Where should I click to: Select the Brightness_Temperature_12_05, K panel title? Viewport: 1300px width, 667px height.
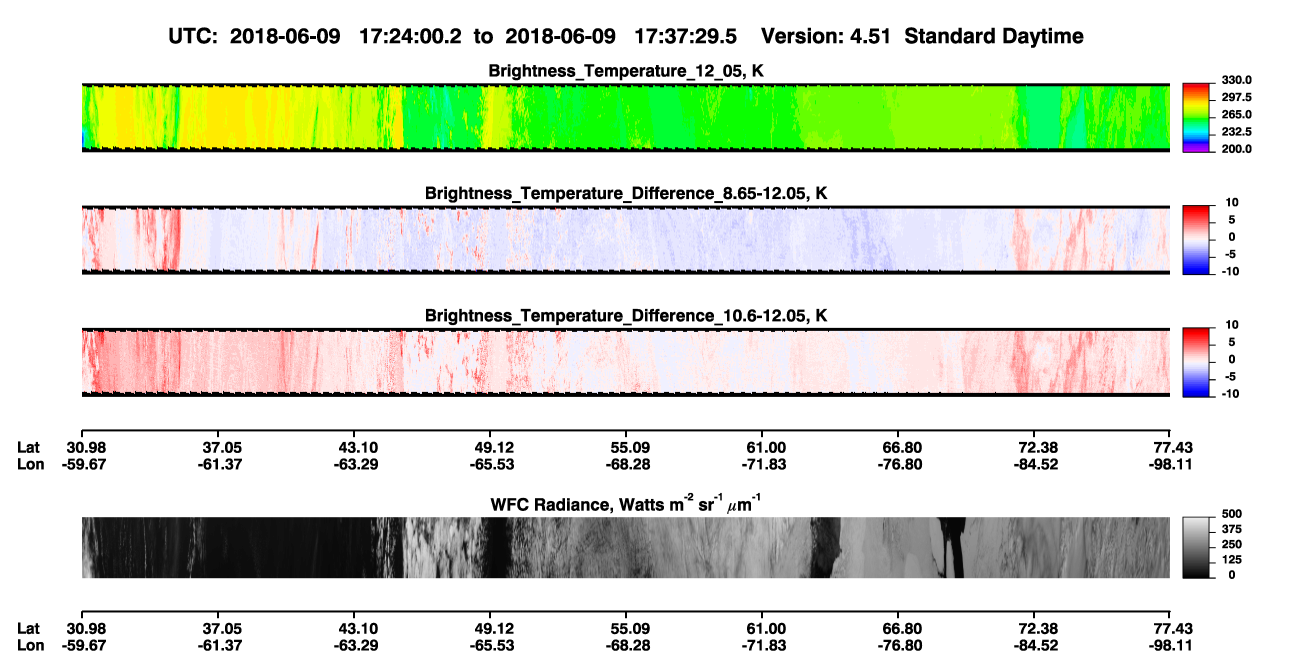coord(626,71)
